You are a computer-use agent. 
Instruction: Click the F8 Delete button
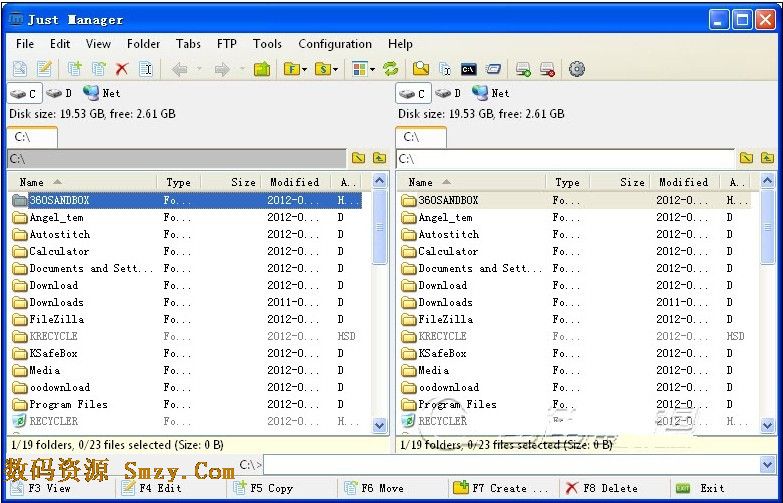(x=602, y=488)
